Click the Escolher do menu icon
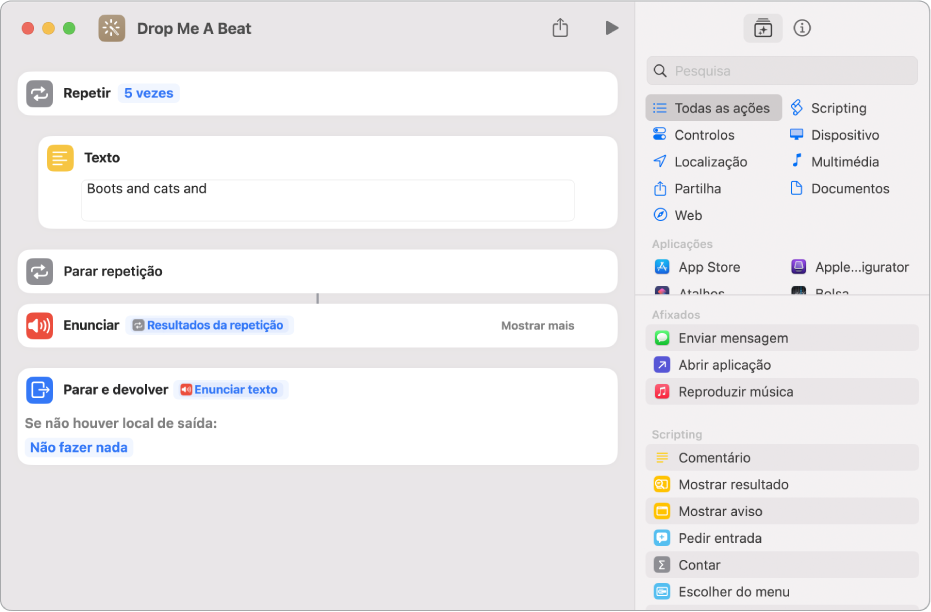This screenshot has width=931, height=612. tap(662, 591)
